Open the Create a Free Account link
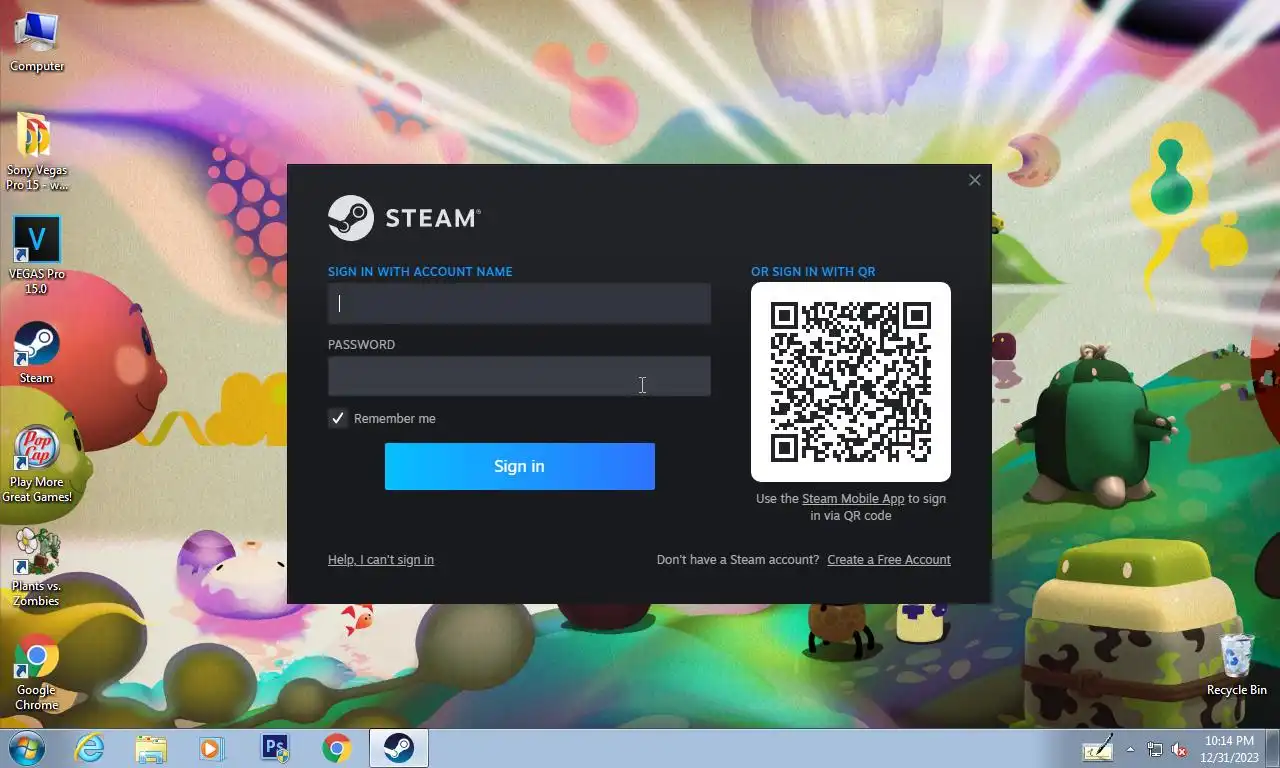The height and width of the screenshot is (768, 1280). click(889, 560)
